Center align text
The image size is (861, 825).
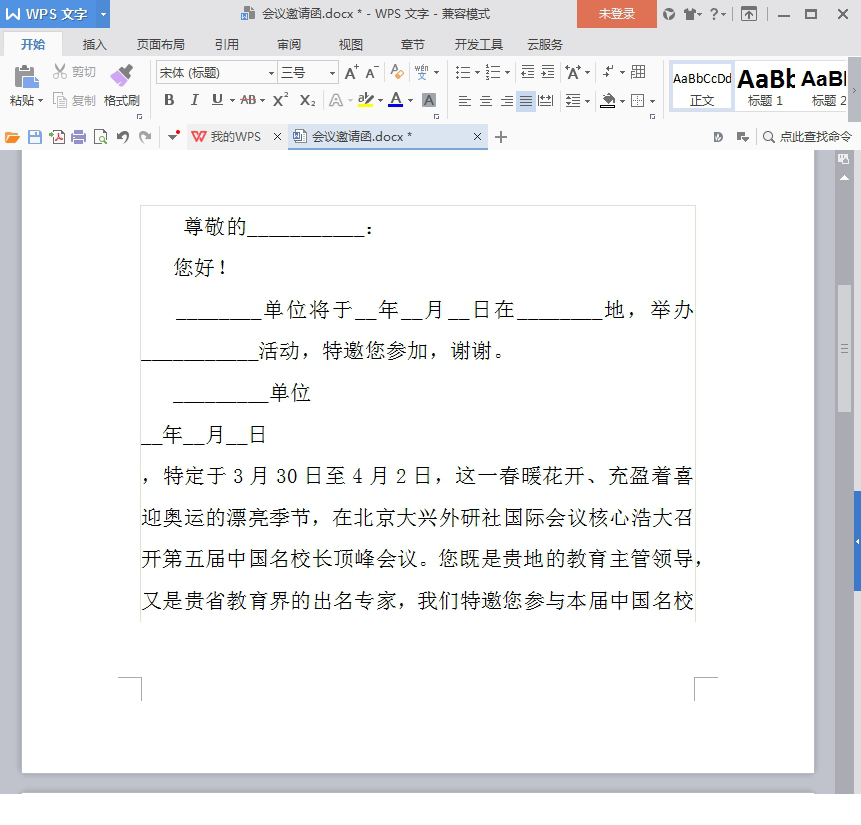(x=485, y=101)
